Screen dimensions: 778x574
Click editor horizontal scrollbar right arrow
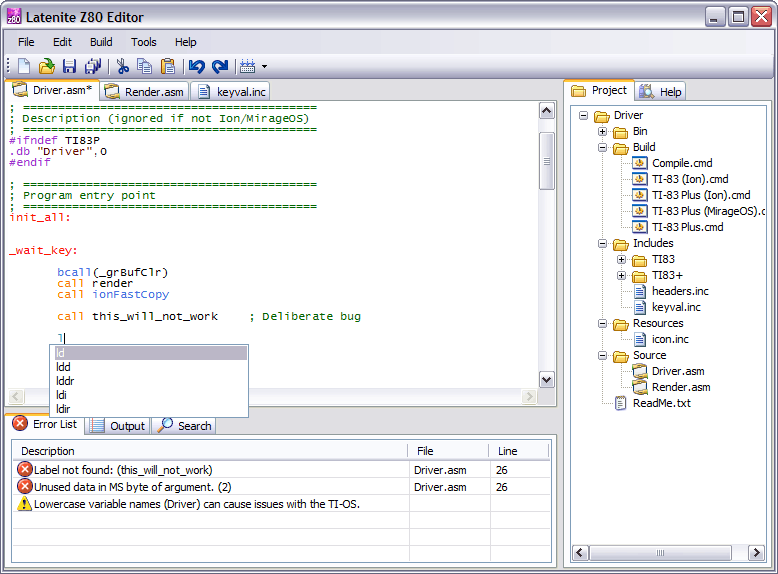tap(529, 396)
